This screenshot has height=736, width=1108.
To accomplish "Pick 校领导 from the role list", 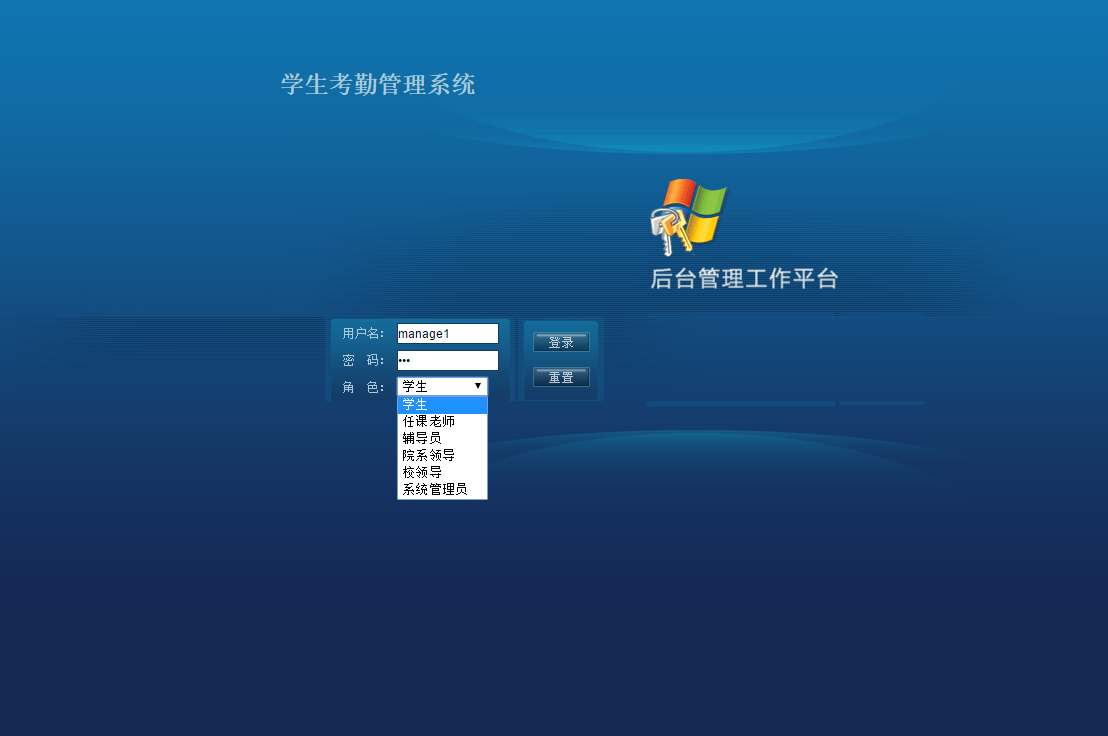I will point(442,473).
